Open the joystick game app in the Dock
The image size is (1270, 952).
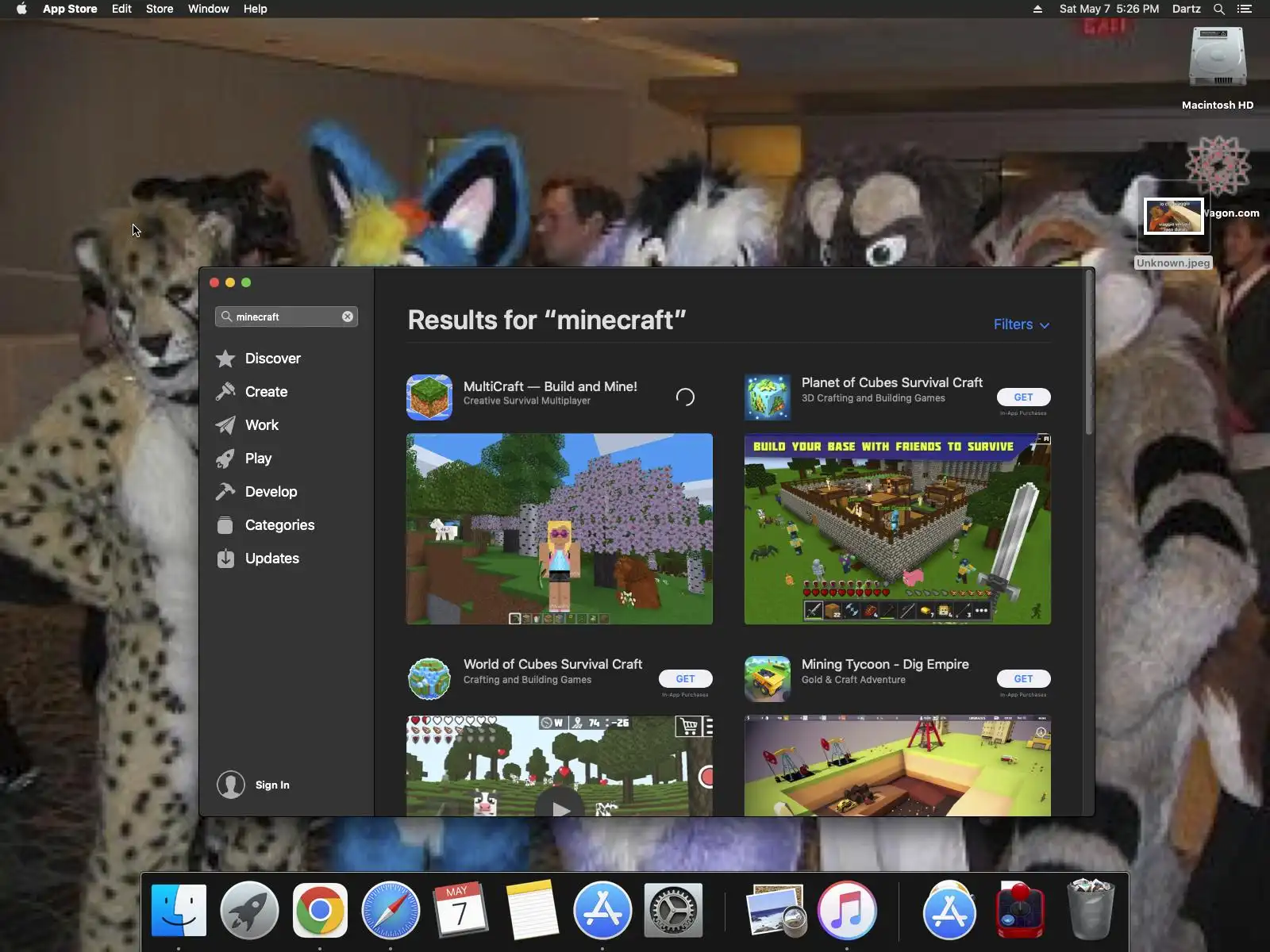1021,910
